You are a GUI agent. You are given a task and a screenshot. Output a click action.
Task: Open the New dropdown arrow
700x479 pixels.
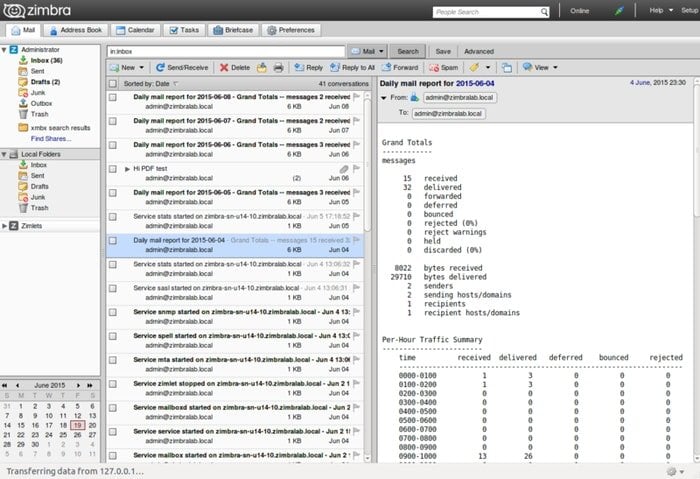(142, 67)
